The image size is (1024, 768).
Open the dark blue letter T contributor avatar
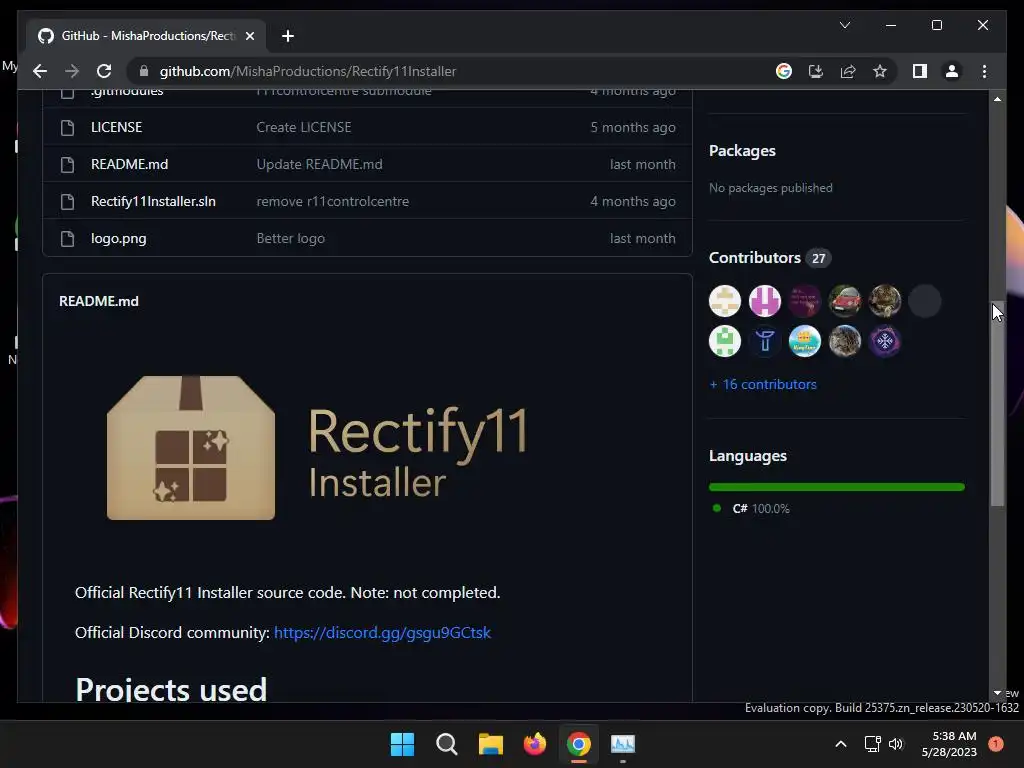click(x=765, y=342)
